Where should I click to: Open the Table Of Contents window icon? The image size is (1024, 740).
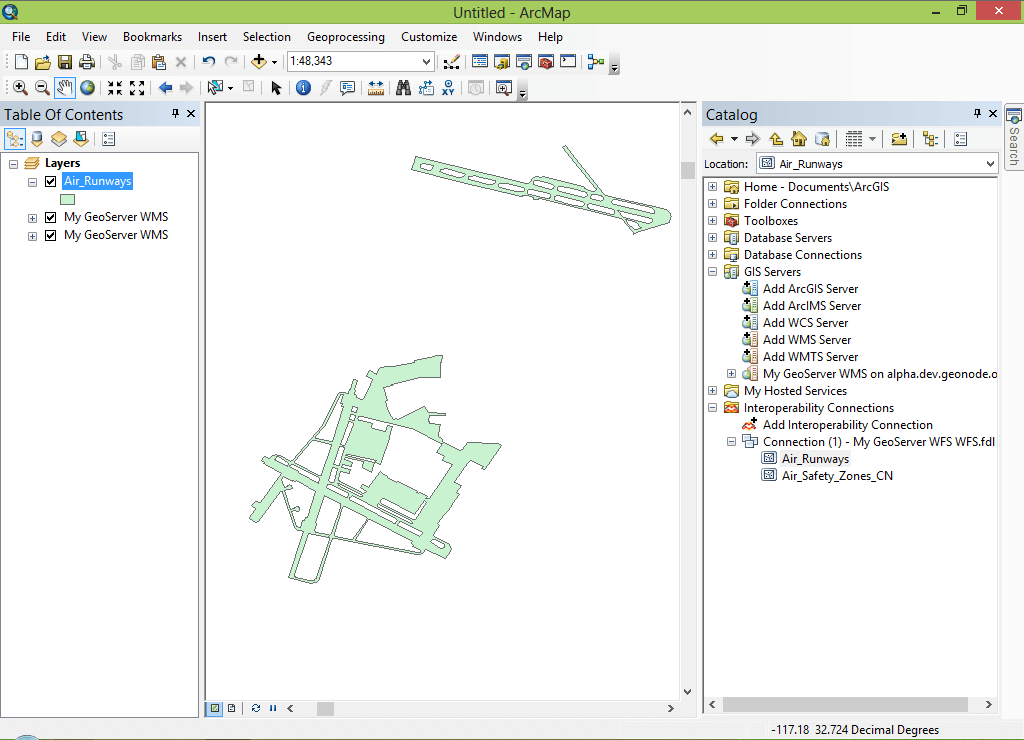[479, 61]
